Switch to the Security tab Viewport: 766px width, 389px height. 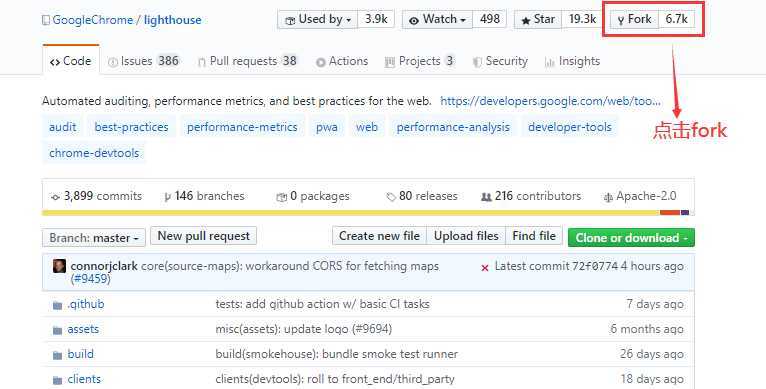tap(500, 61)
